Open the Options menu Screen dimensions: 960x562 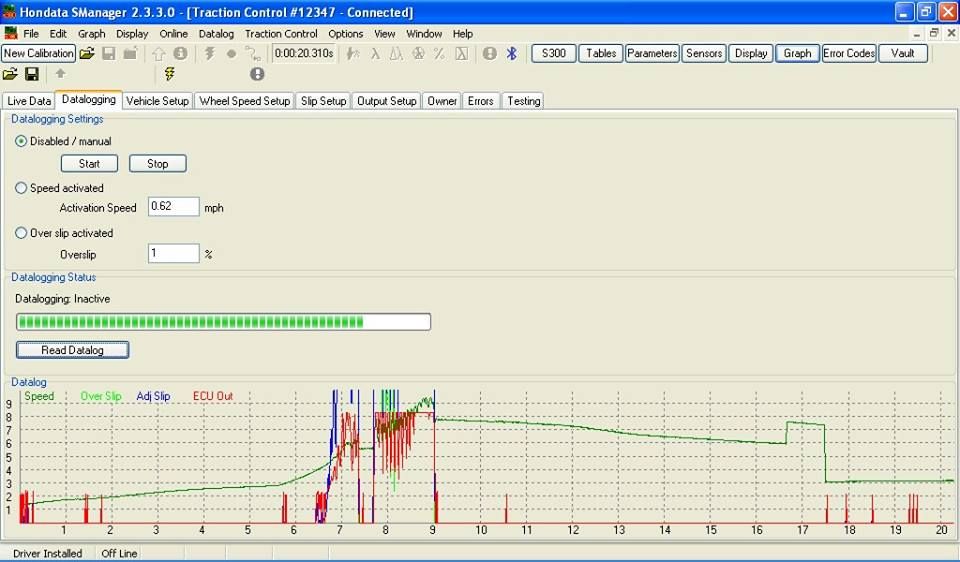345,34
